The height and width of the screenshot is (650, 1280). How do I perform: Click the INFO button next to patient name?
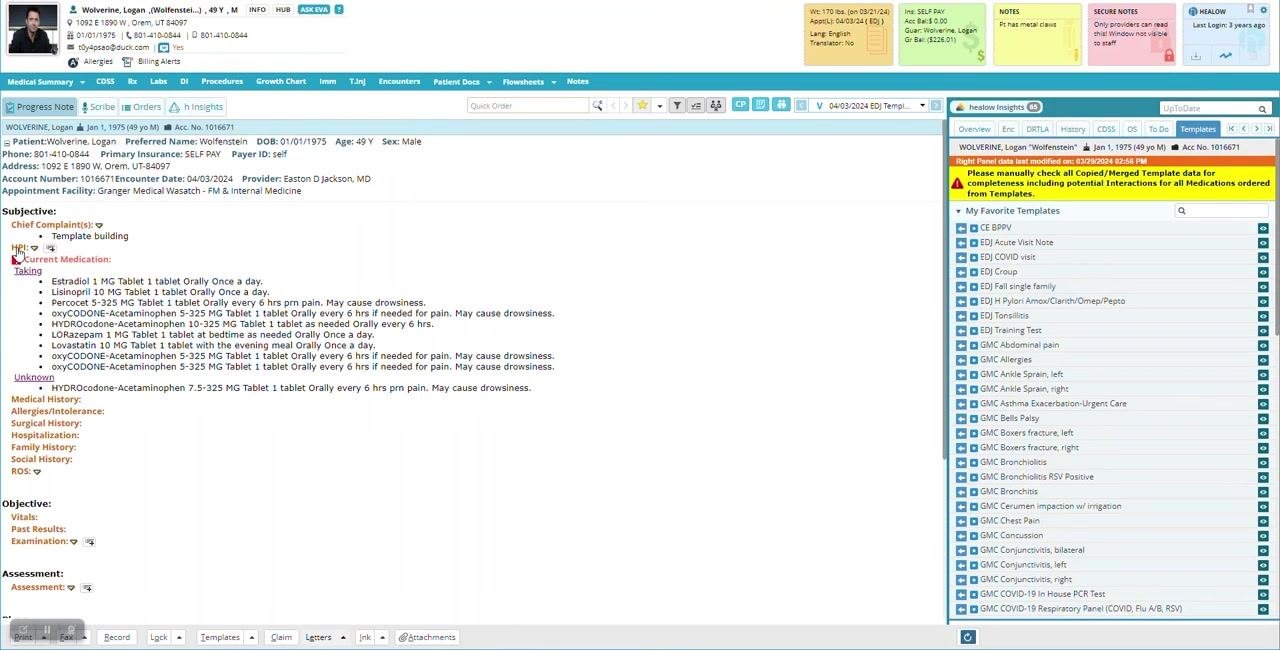(257, 10)
